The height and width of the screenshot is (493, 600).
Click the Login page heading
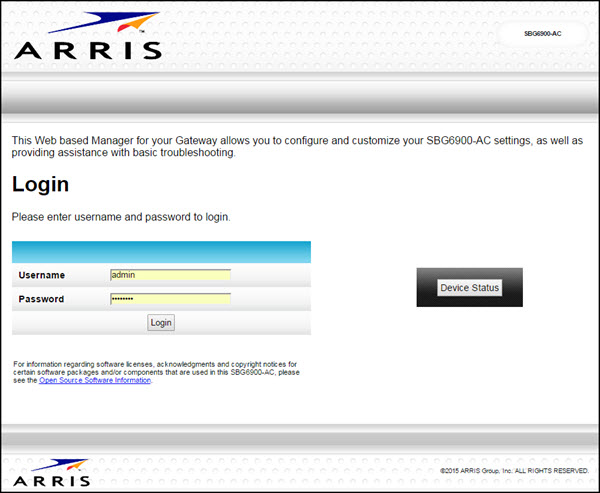click(x=40, y=185)
